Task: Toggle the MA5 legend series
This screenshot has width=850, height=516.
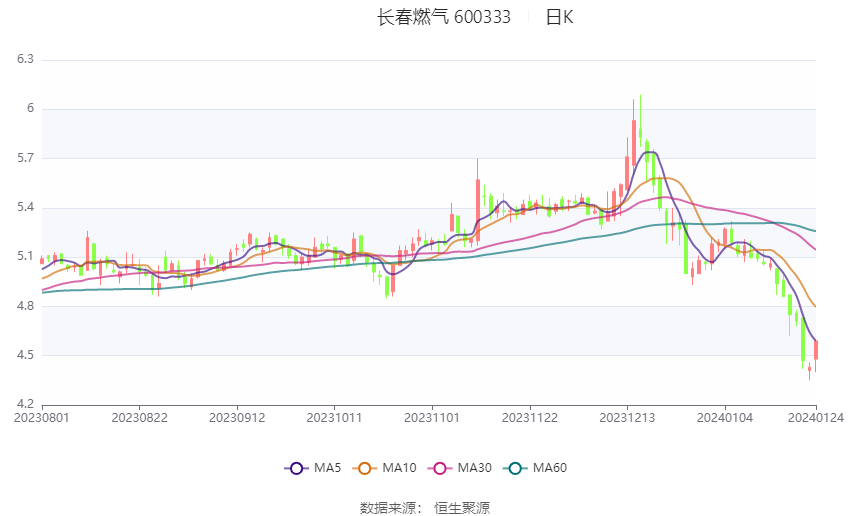Action: tap(313, 468)
